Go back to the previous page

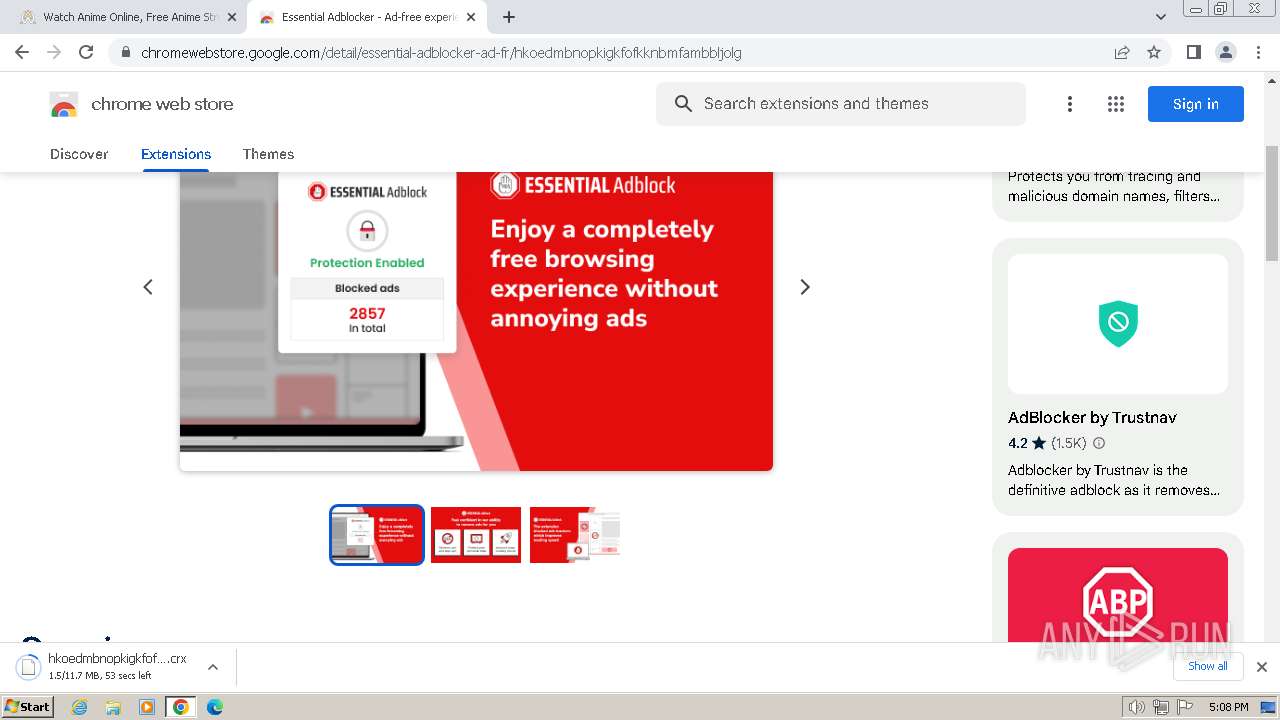[x=22, y=52]
